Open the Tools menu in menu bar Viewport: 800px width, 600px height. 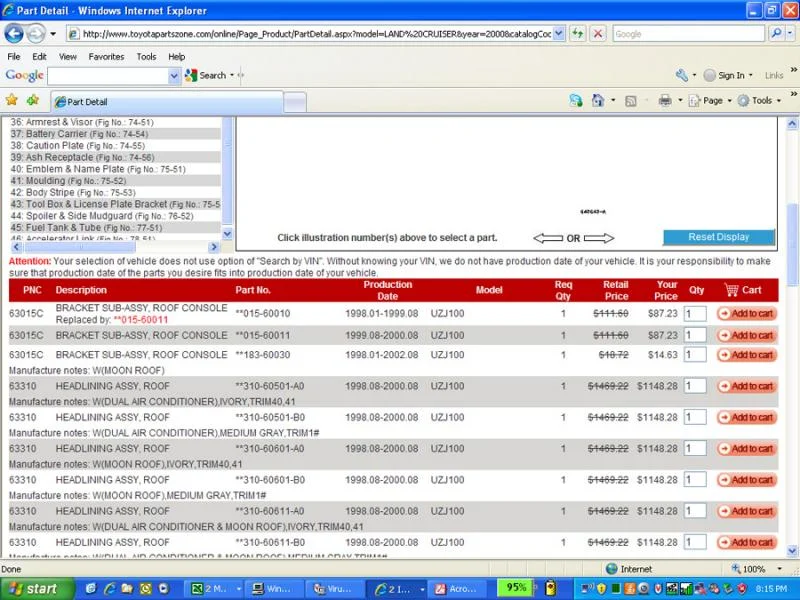click(146, 57)
